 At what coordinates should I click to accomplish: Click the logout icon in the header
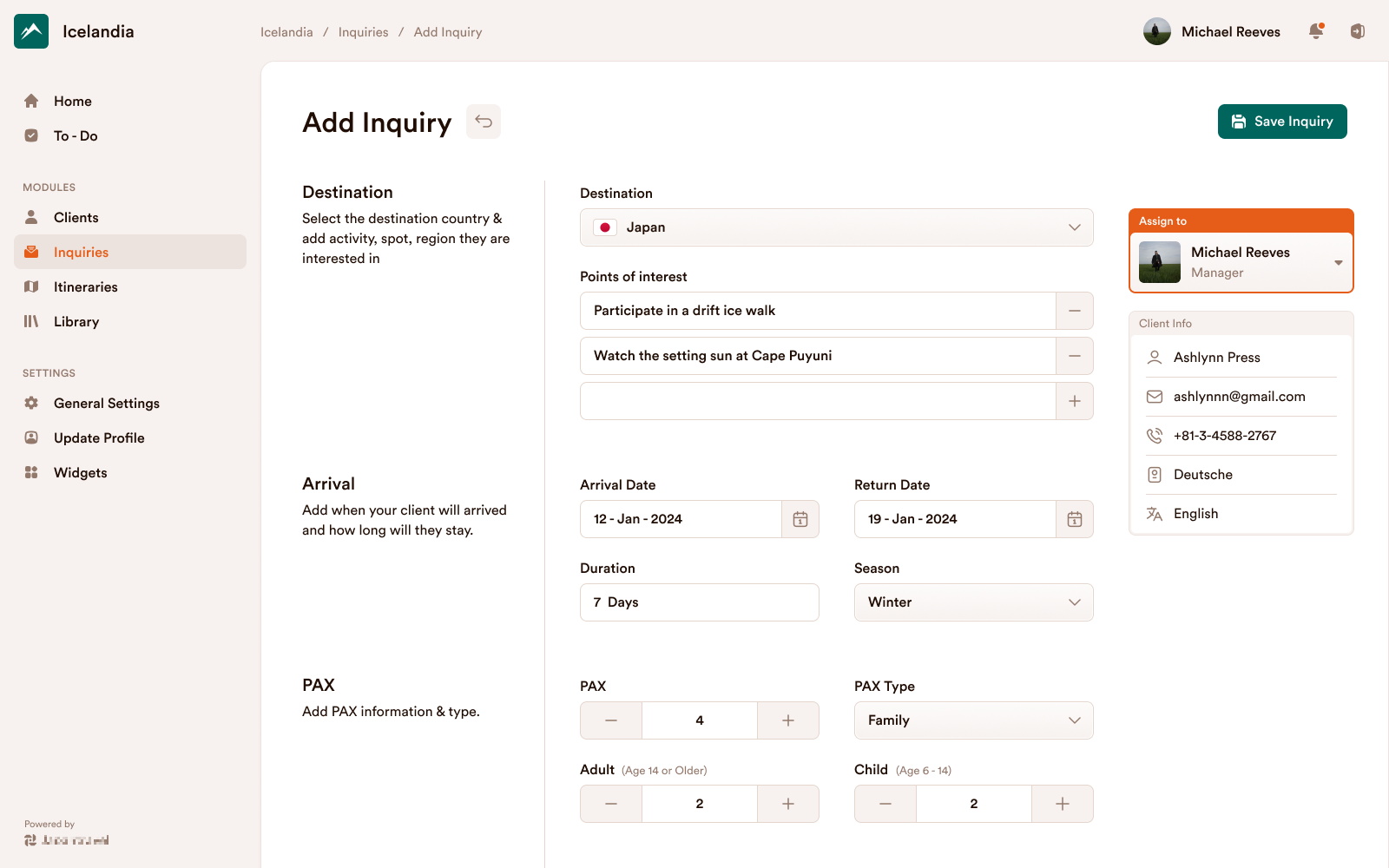[1358, 31]
